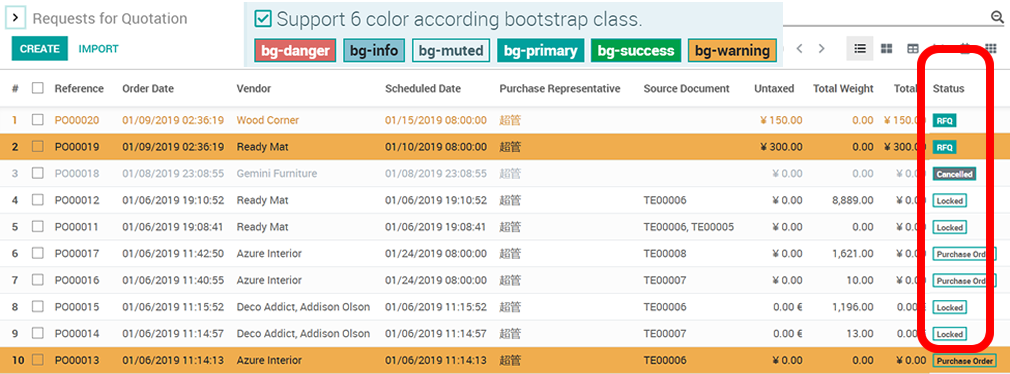
Task: Click source document TE00006, TE00005
Action: coord(689,227)
